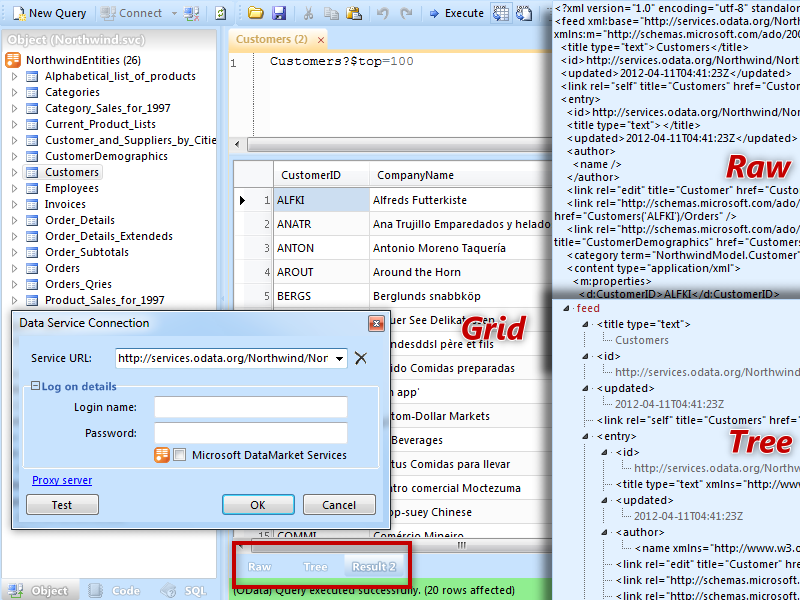This screenshot has width=800, height=600.
Task: Click the Test button
Action: 62,505
